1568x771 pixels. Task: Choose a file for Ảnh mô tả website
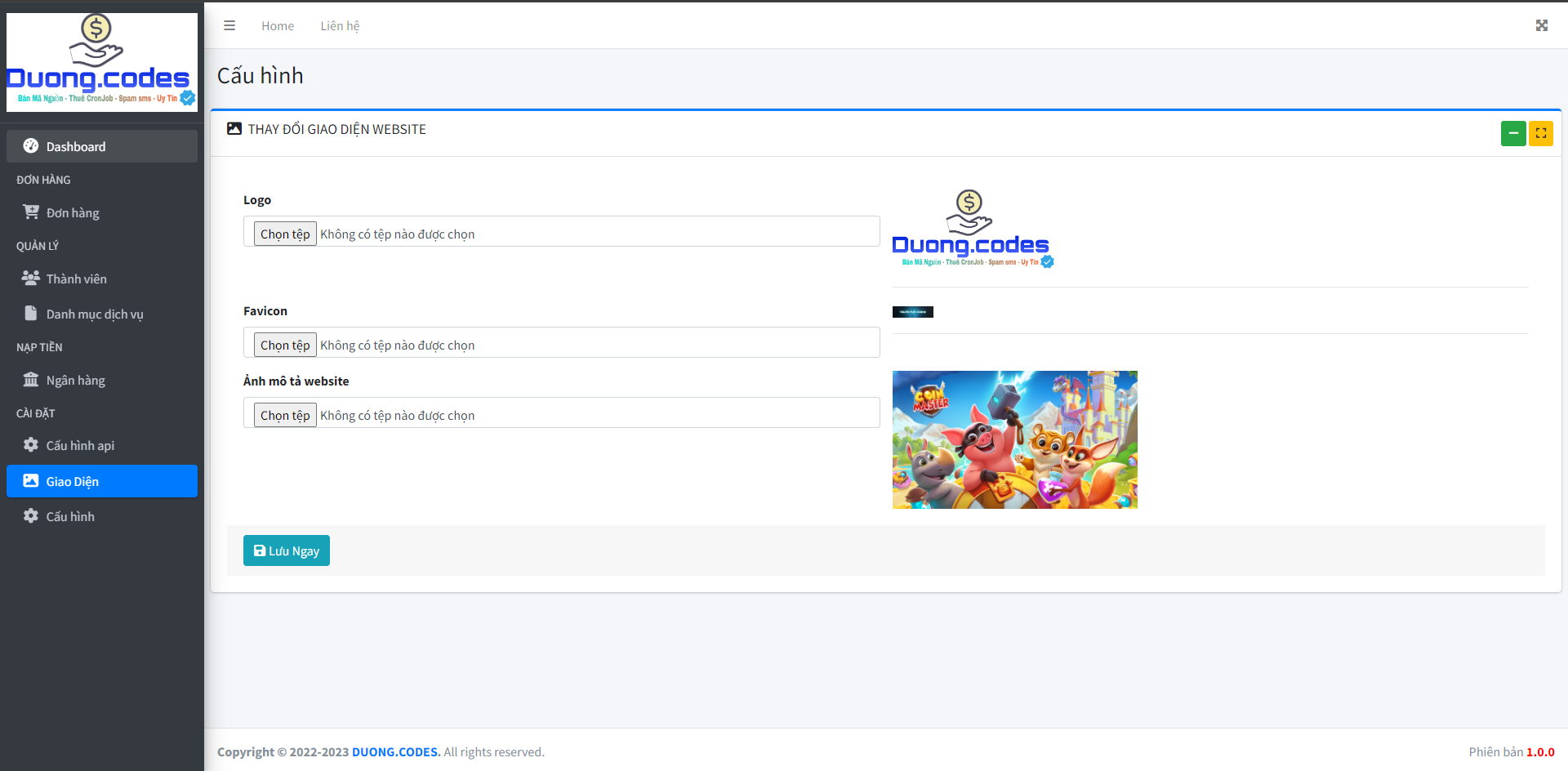285,416
